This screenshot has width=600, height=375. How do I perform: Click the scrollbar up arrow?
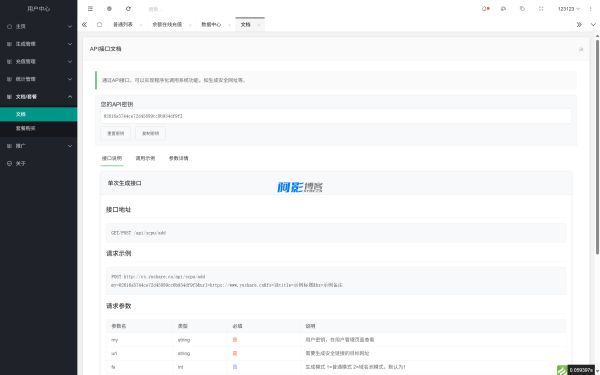pos(597,35)
